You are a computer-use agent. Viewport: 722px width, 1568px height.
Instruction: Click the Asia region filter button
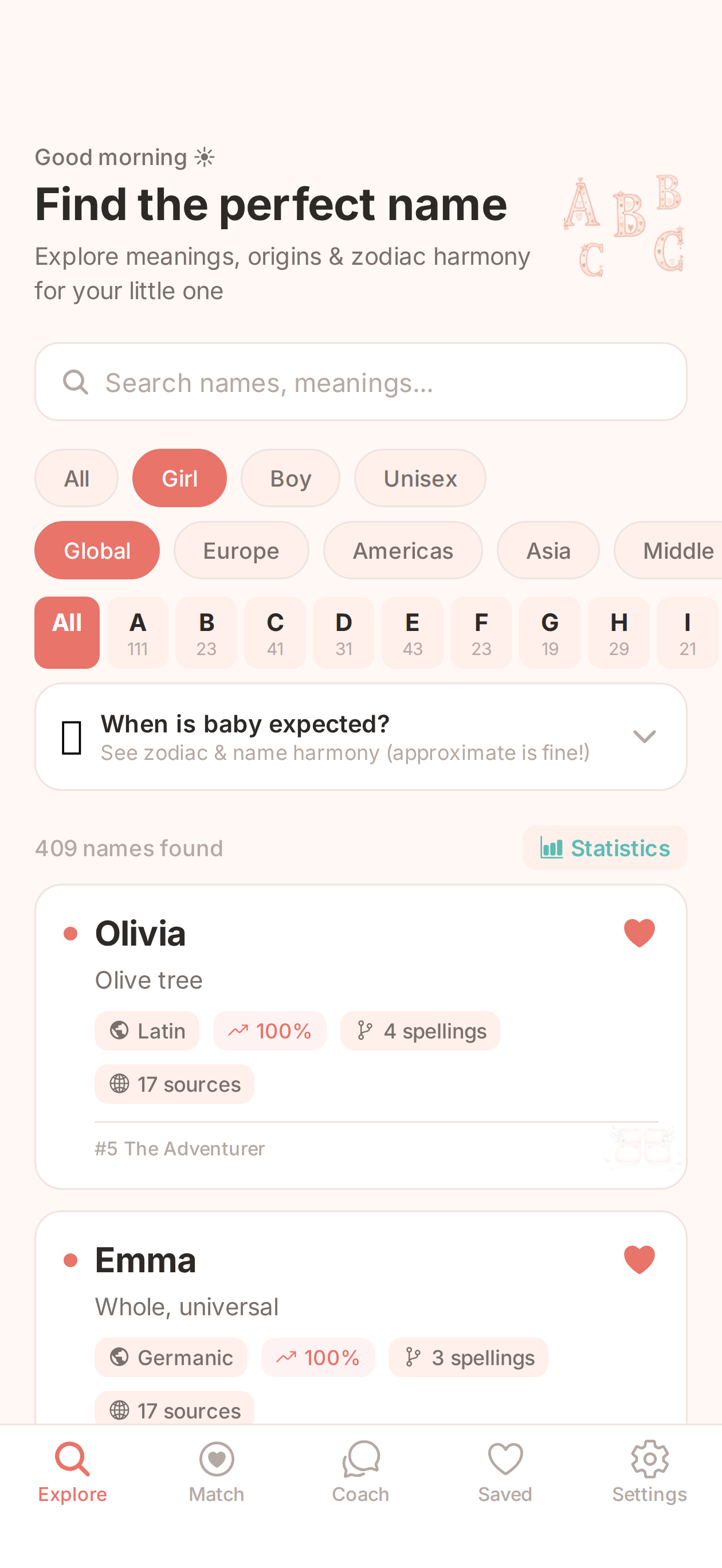pos(547,550)
